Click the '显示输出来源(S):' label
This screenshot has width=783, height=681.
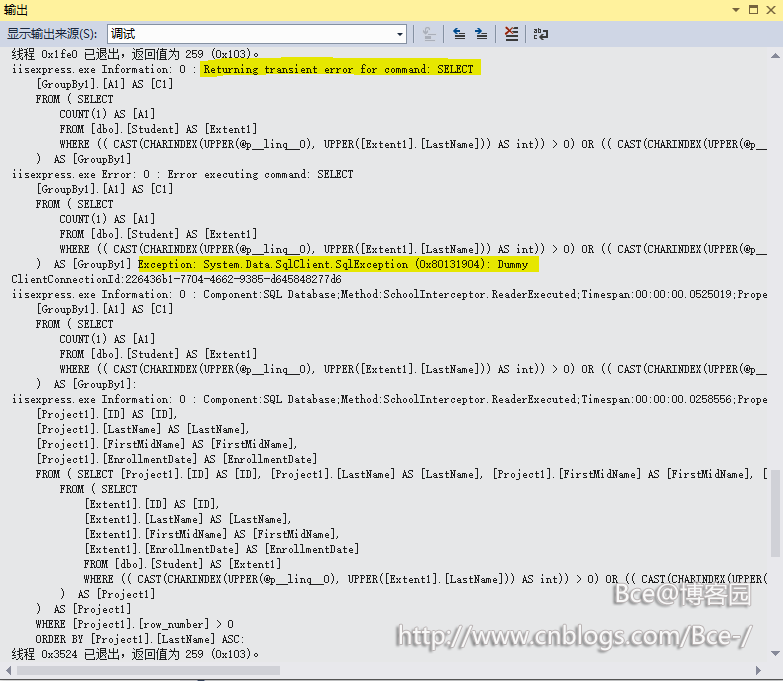[x=52, y=34]
